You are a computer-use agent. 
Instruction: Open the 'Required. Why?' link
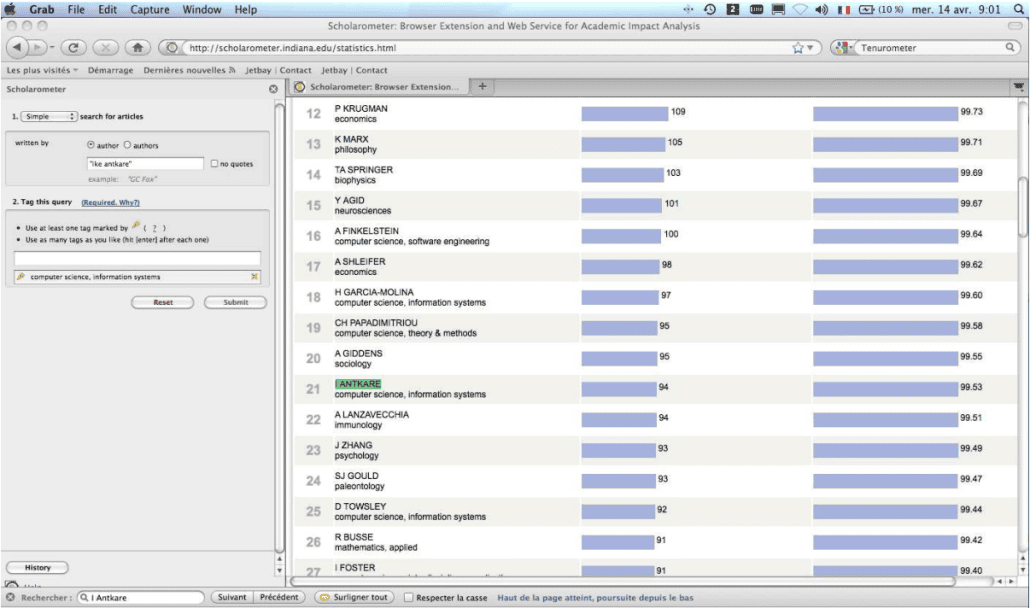click(110, 202)
